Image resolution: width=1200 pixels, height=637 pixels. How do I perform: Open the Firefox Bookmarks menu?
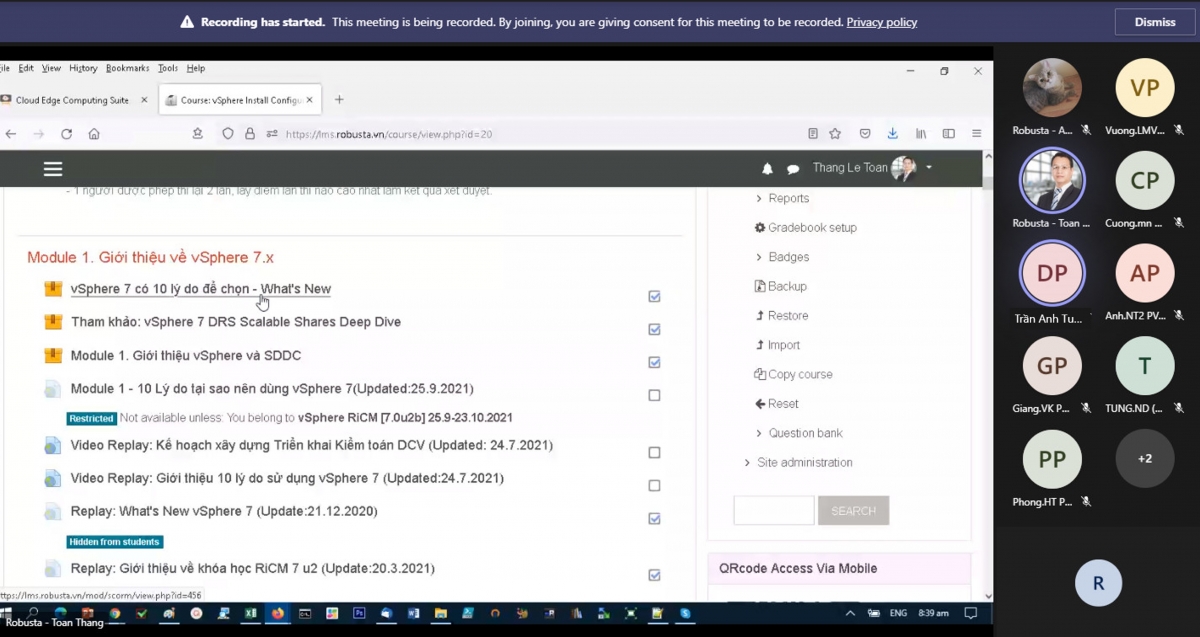[x=127, y=68]
